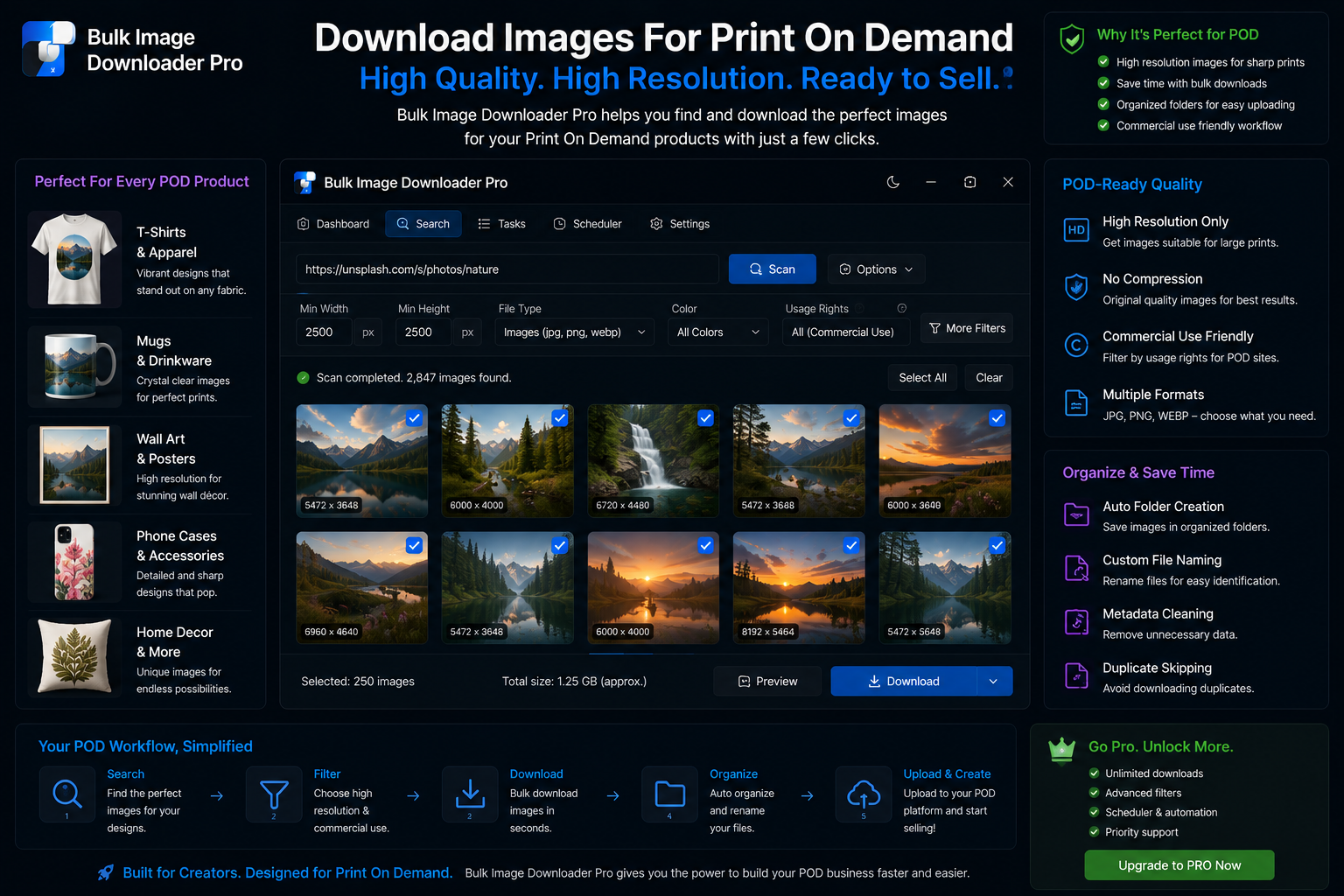Click the Filter funnel workflow icon
Screen dimensions: 1344x896
tap(274, 794)
